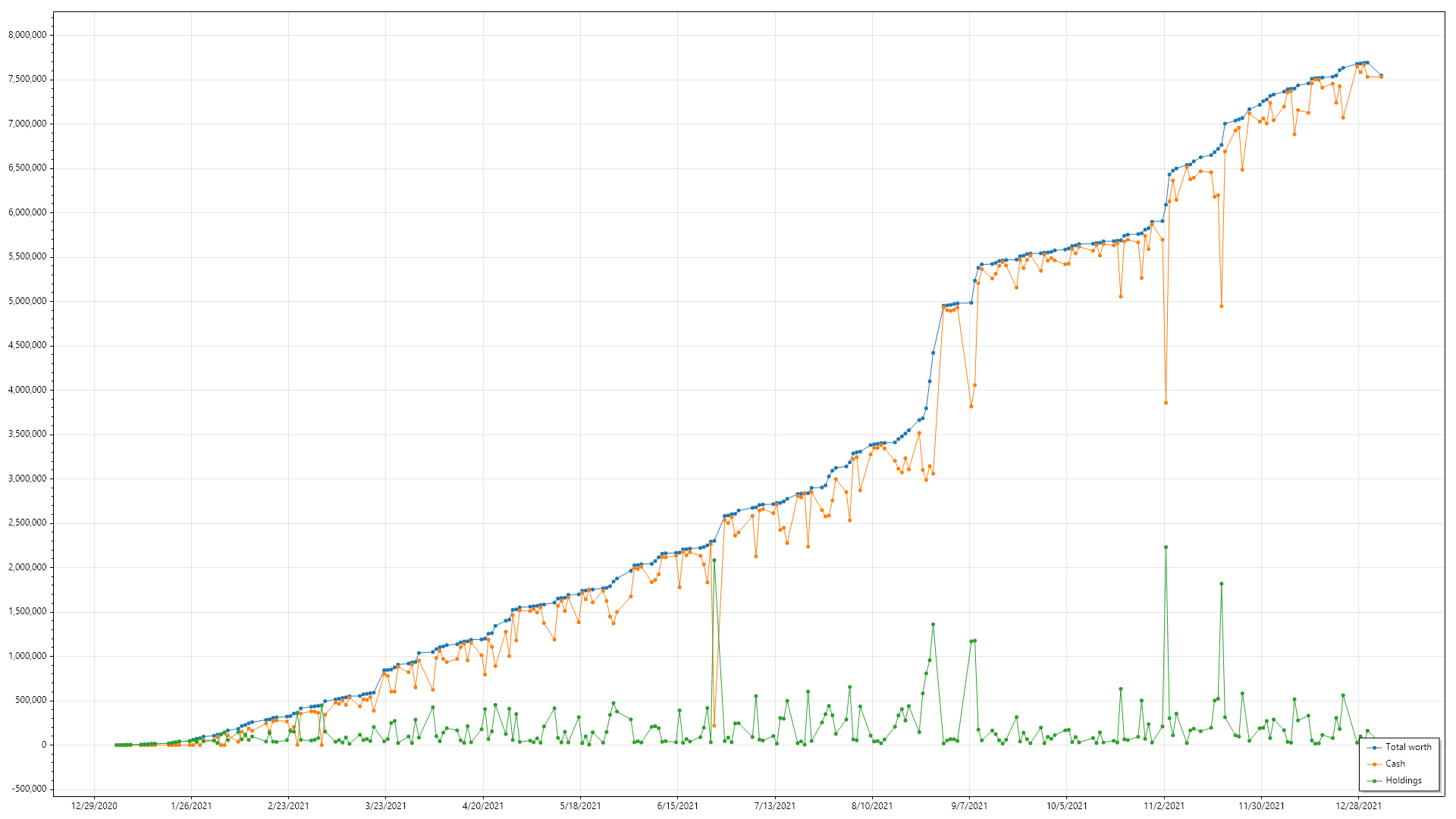This screenshot has width=1456, height=819.
Task: Click the 11/2/2021 x-axis date label
Action: coord(1164,806)
